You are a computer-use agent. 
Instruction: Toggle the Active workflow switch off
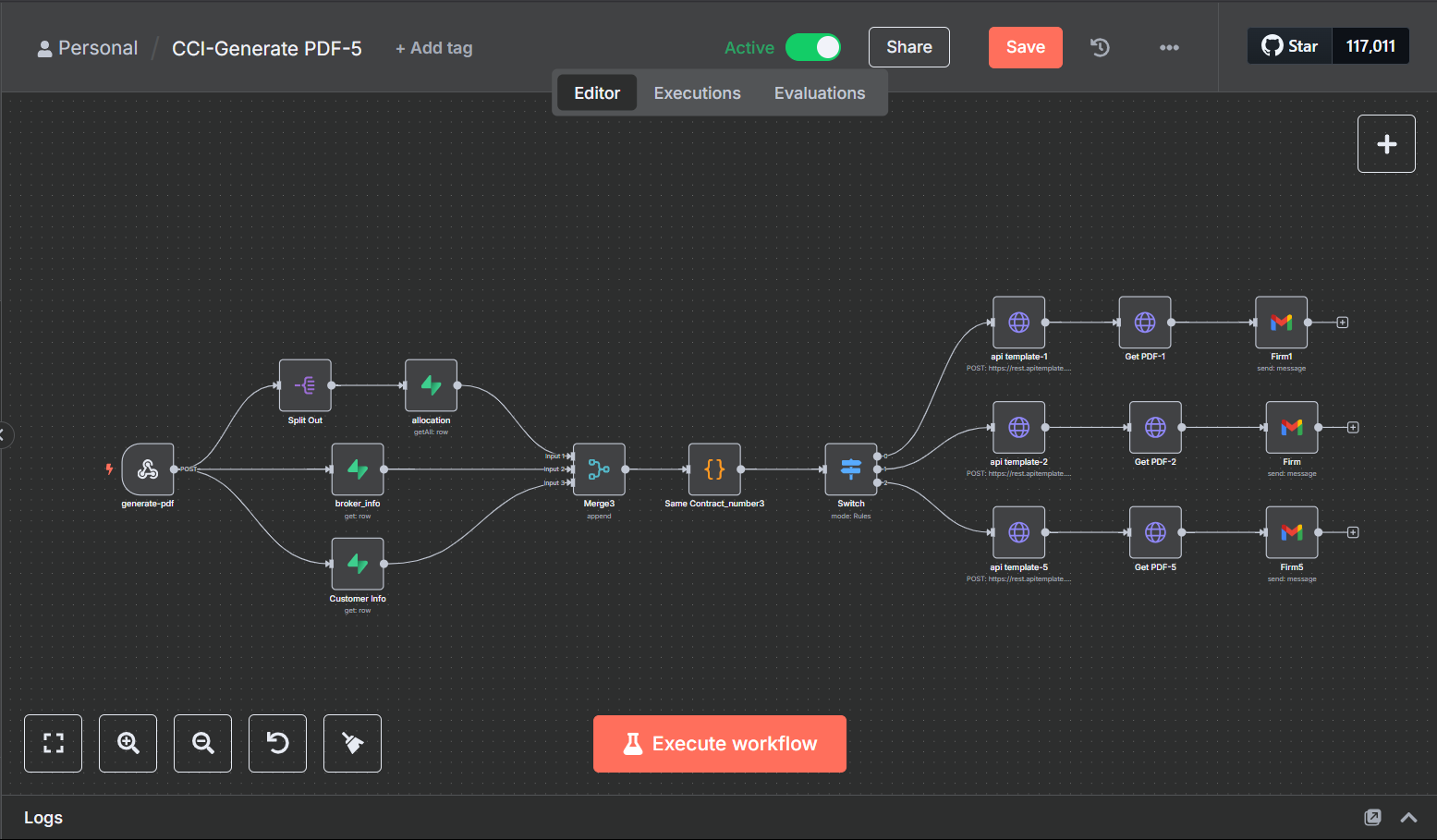(x=813, y=47)
